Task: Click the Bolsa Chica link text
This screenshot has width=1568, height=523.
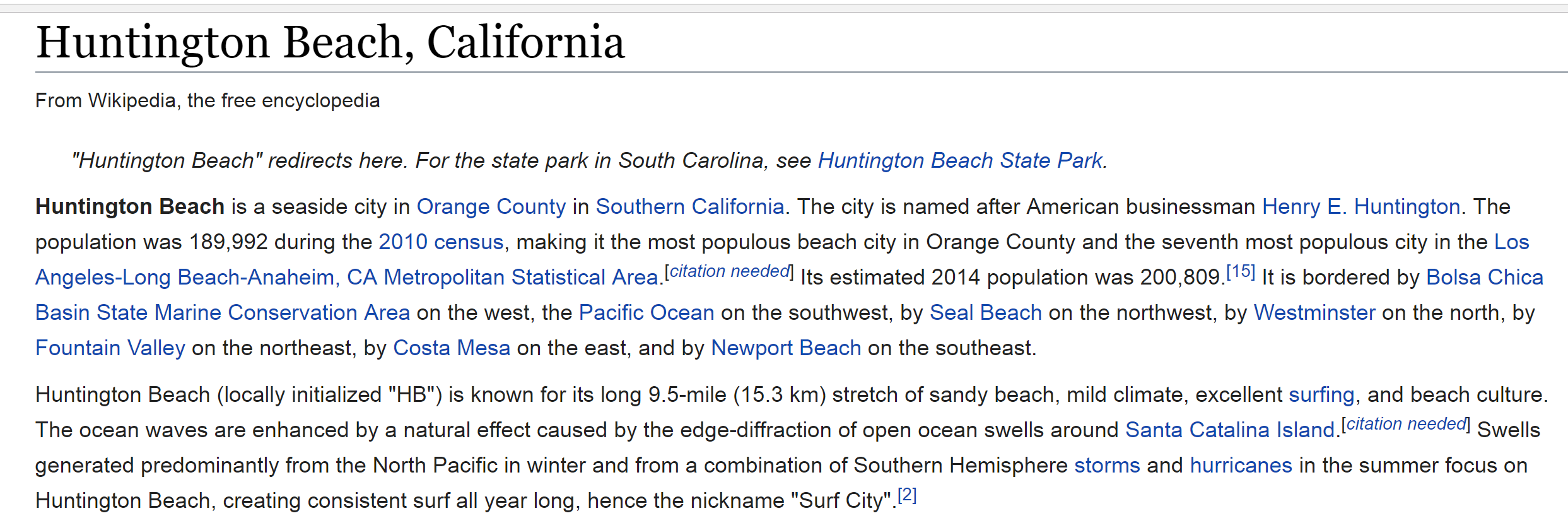Action: tap(1484, 278)
